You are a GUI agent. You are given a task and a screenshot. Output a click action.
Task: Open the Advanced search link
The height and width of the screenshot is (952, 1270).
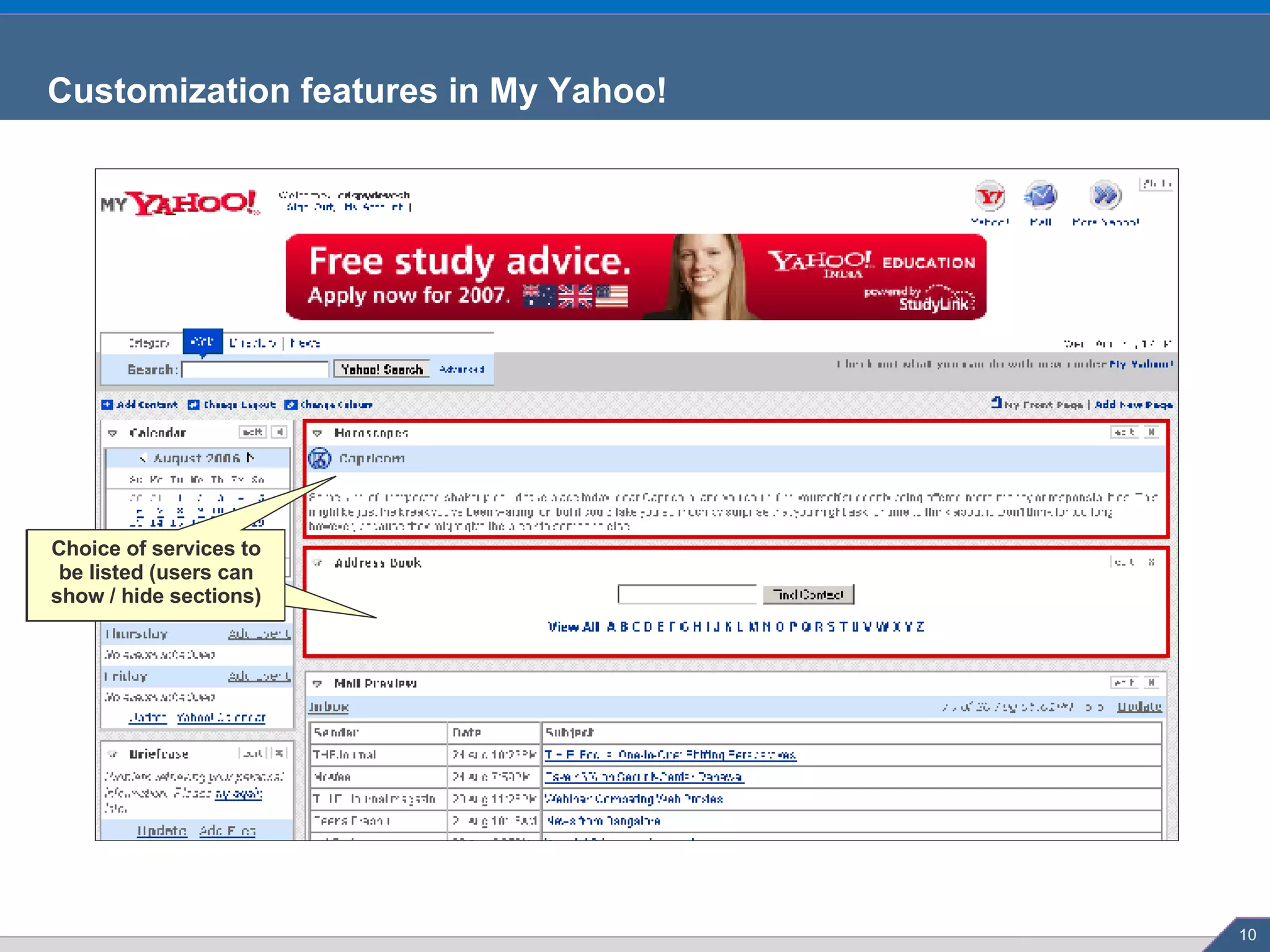pos(462,369)
